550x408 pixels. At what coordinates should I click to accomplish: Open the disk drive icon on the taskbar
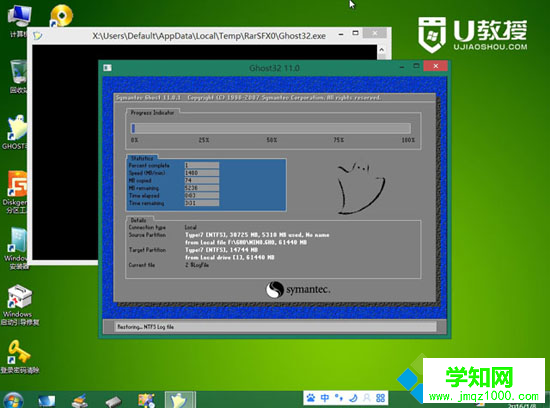[113, 401]
